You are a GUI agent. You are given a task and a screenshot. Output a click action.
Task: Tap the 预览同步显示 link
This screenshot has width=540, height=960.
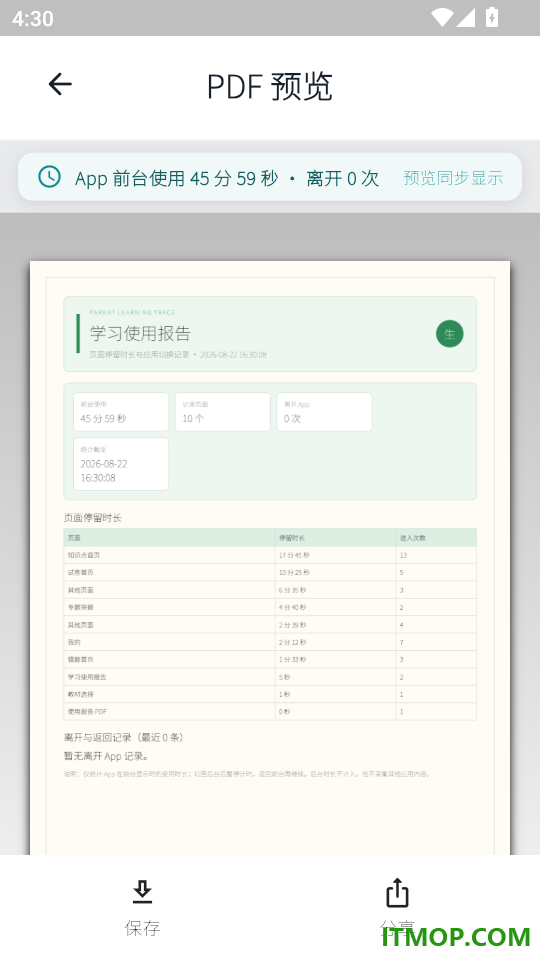point(453,178)
